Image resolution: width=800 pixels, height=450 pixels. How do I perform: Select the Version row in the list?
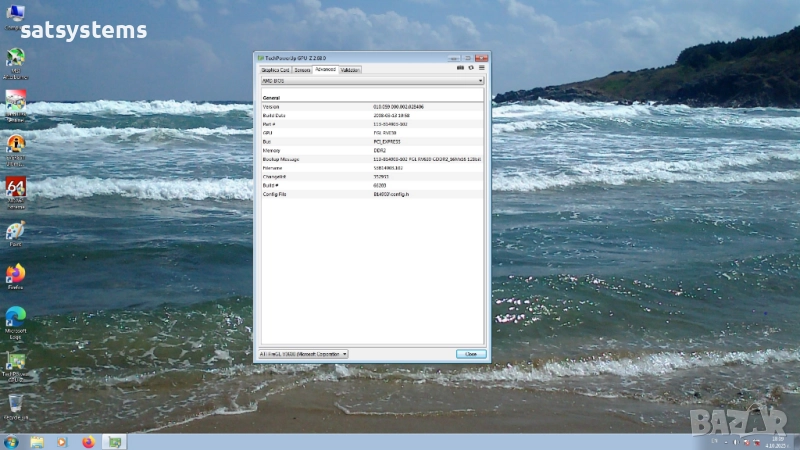[371, 106]
